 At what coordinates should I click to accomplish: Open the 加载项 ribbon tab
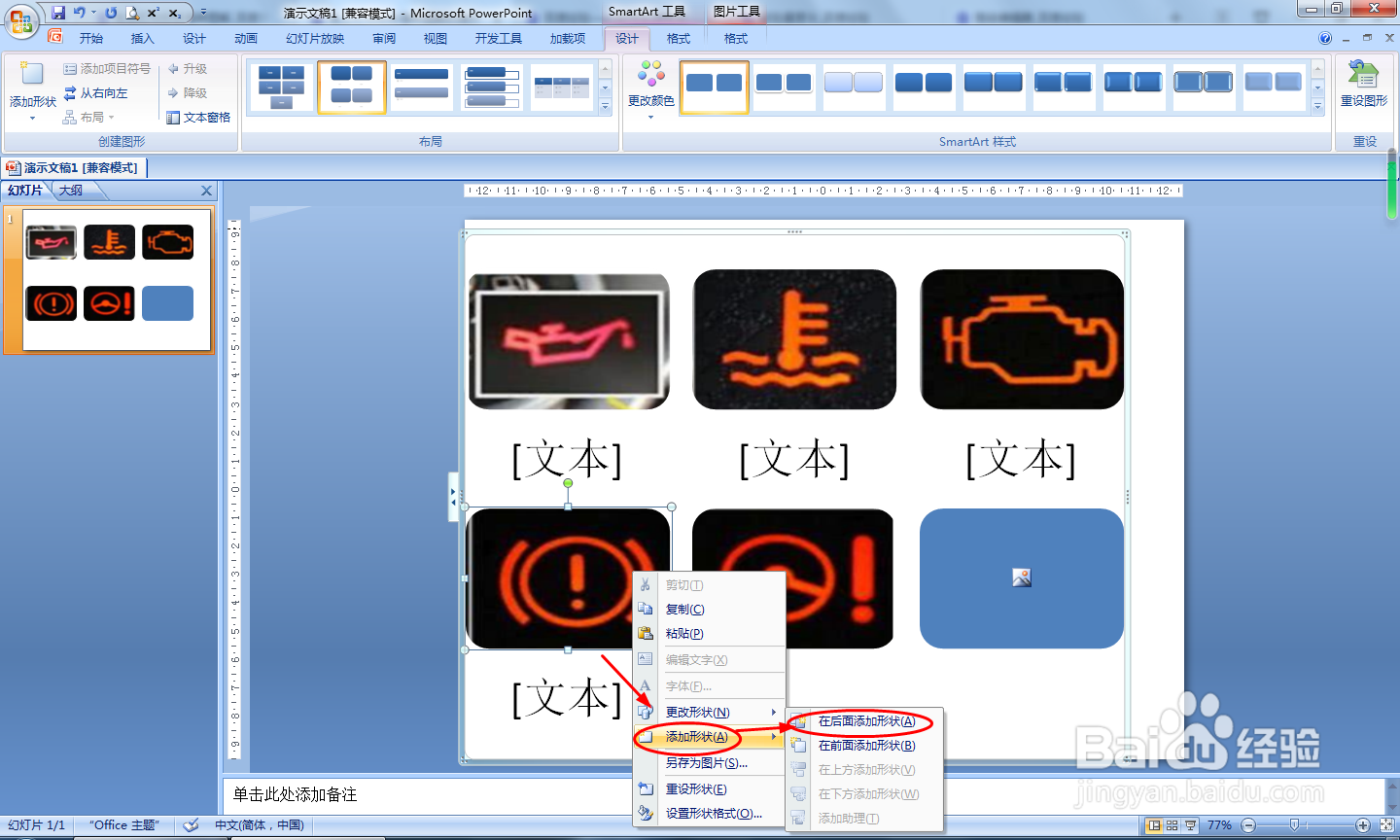(x=568, y=38)
